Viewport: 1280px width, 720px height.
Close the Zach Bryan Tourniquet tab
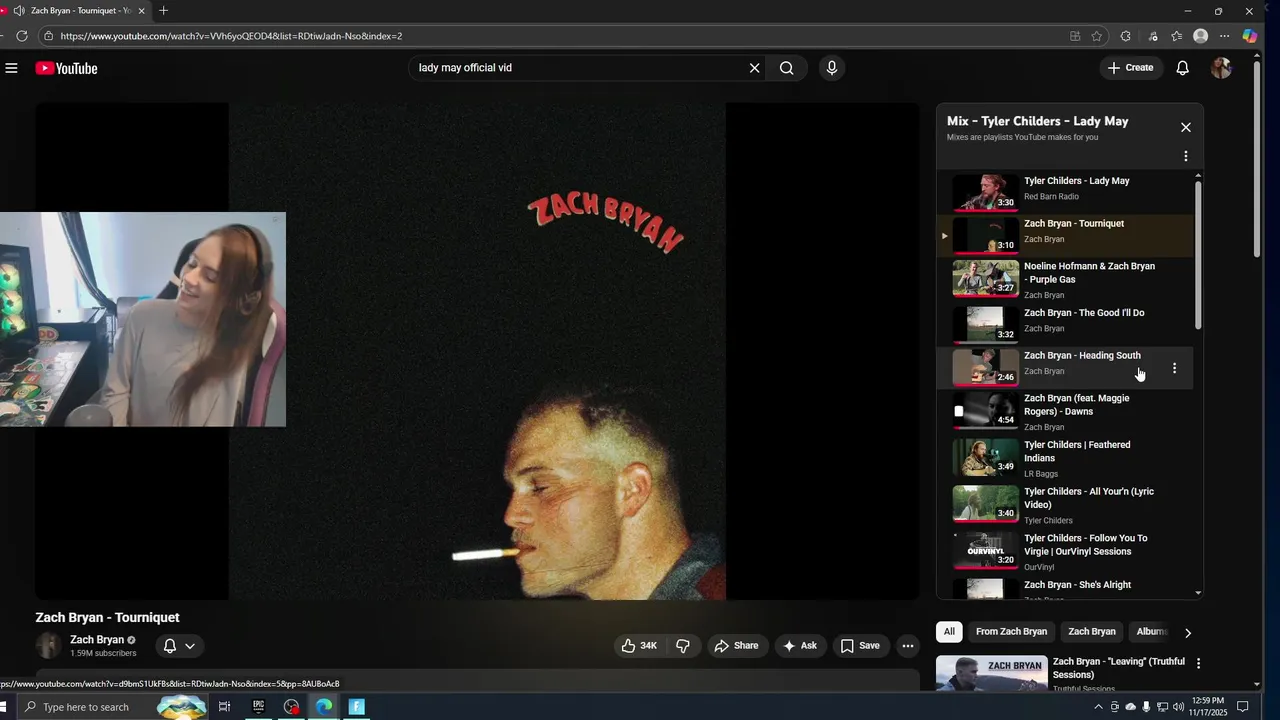point(141,11)
